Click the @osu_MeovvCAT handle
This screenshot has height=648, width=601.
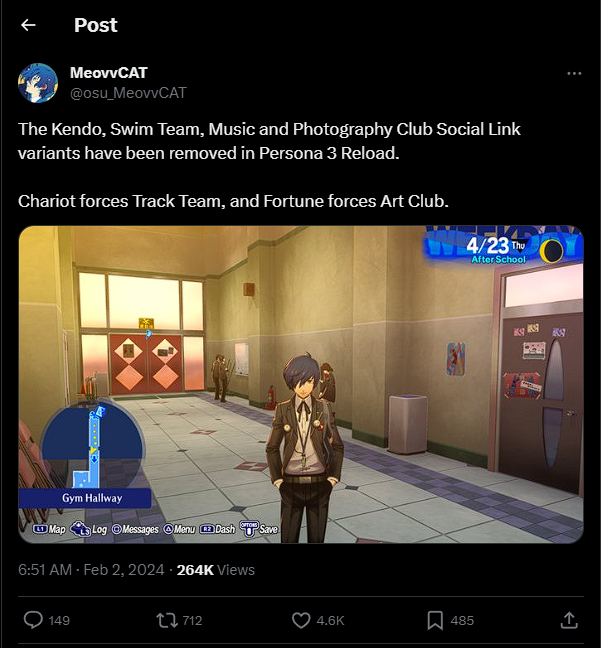pyautogui.click(x=128, y=93)
